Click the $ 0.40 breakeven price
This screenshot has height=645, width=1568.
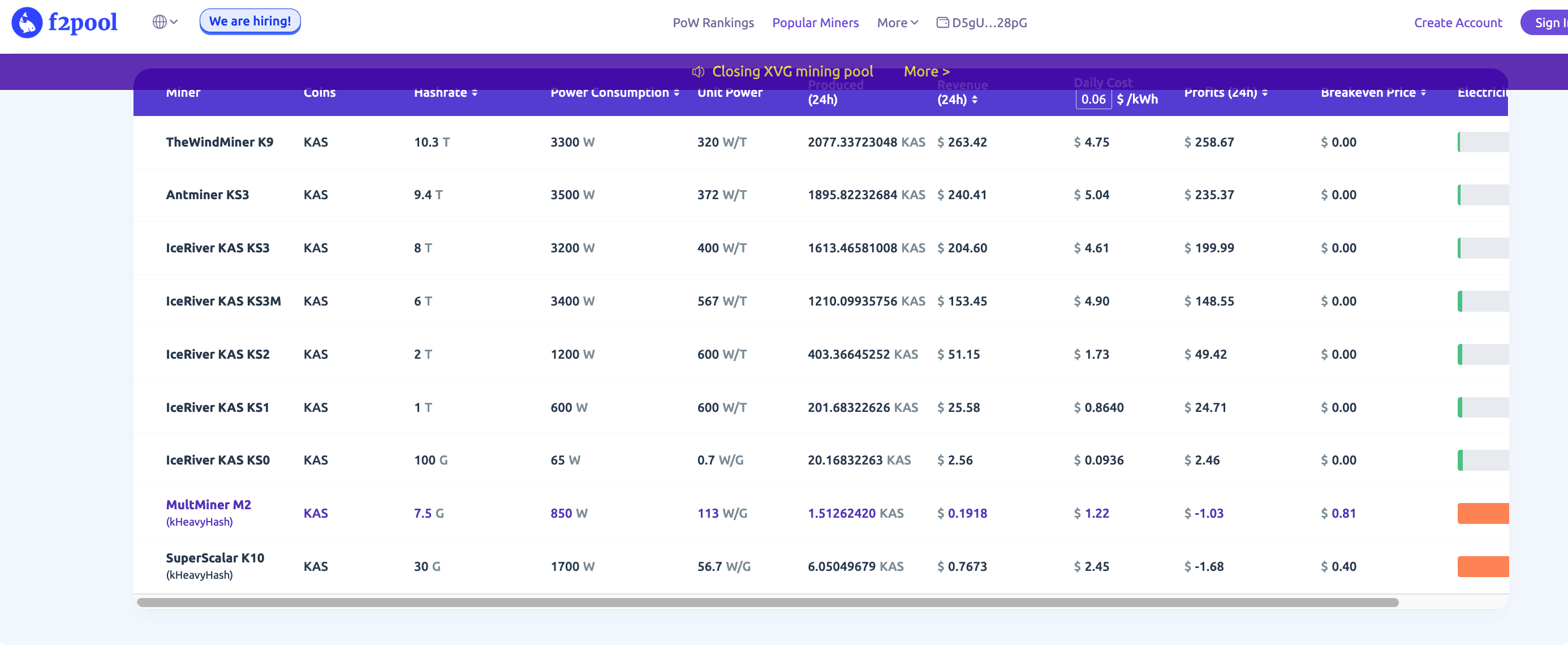click(1338, 566)
